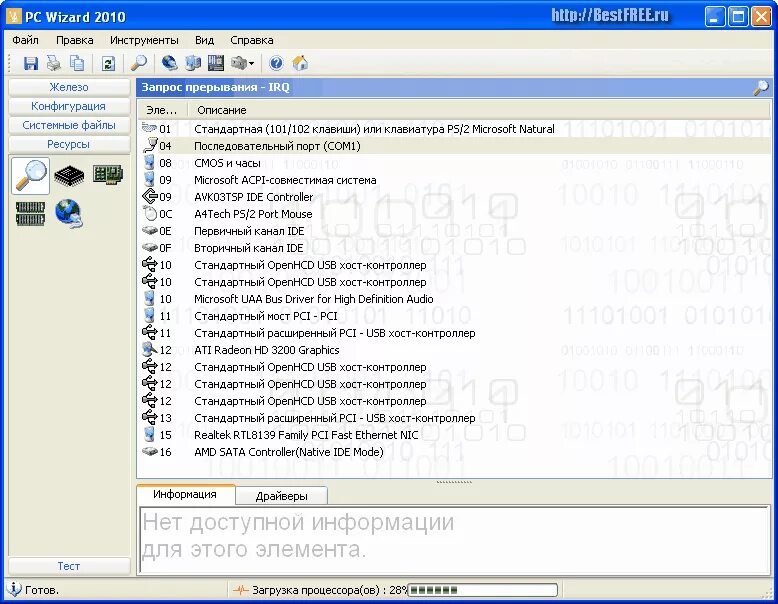Click serial port icon on row 04

(150, 145)
